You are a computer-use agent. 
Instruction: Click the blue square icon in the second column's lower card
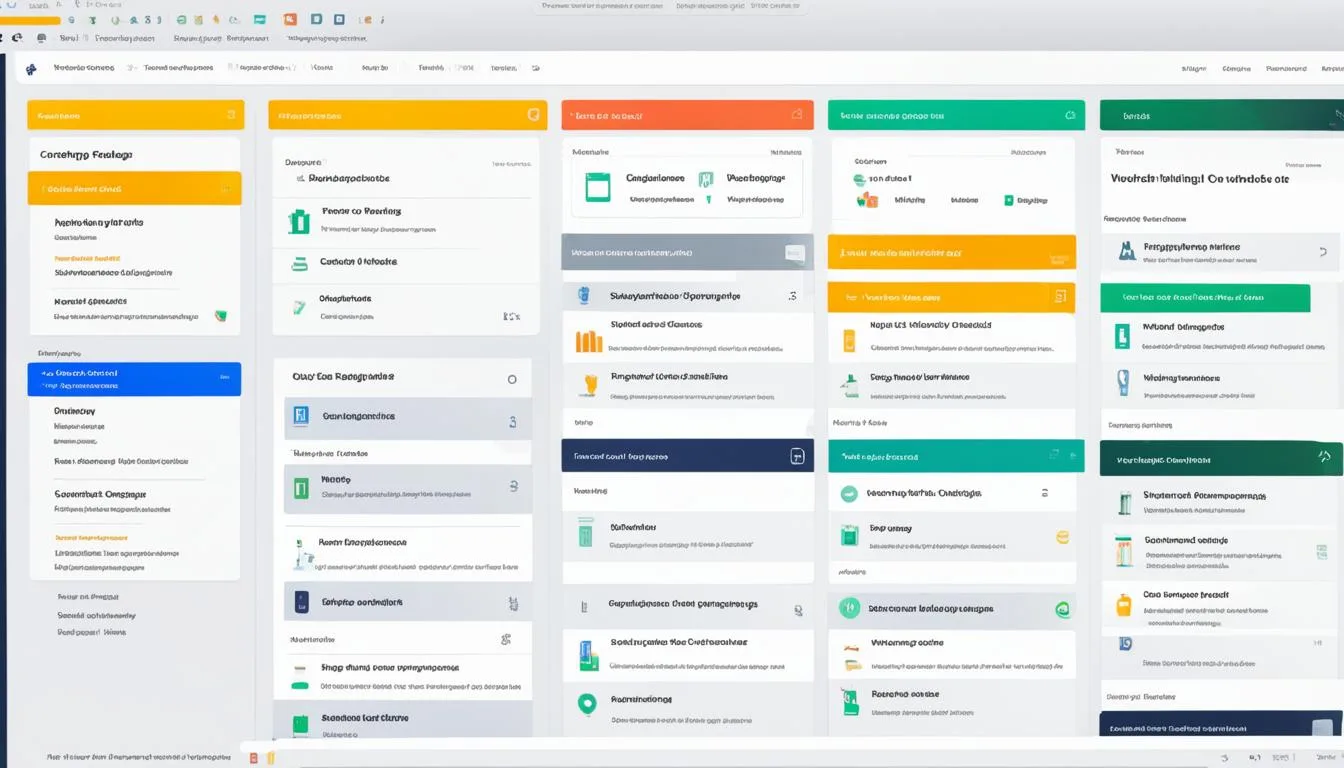coord(301,416)
